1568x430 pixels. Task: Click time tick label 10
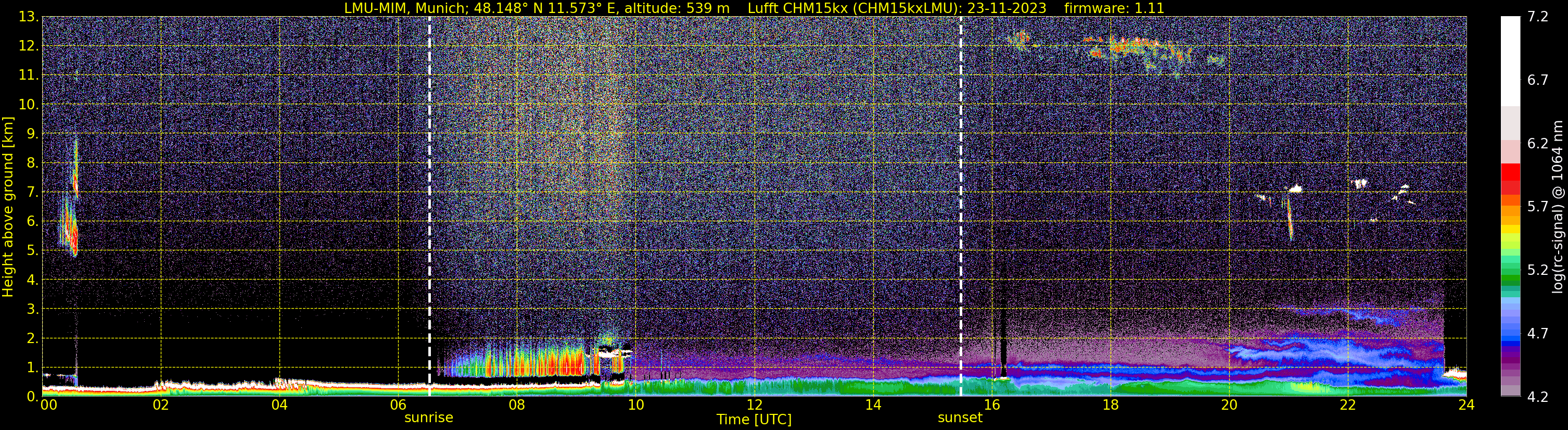[635, 405]
